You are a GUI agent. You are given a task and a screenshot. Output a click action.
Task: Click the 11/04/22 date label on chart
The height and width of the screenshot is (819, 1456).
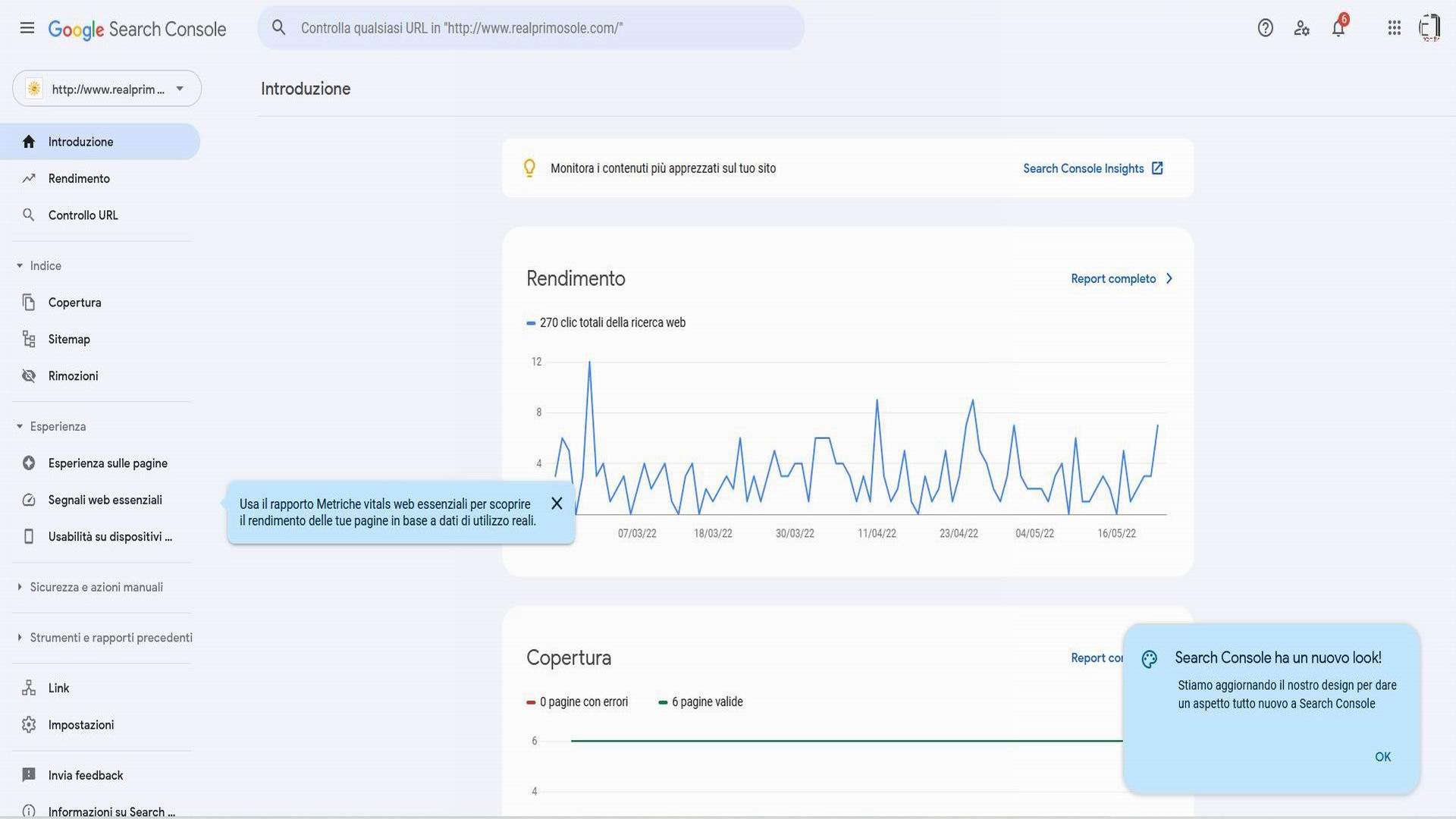pyautogui.click(x=877, y=533)
